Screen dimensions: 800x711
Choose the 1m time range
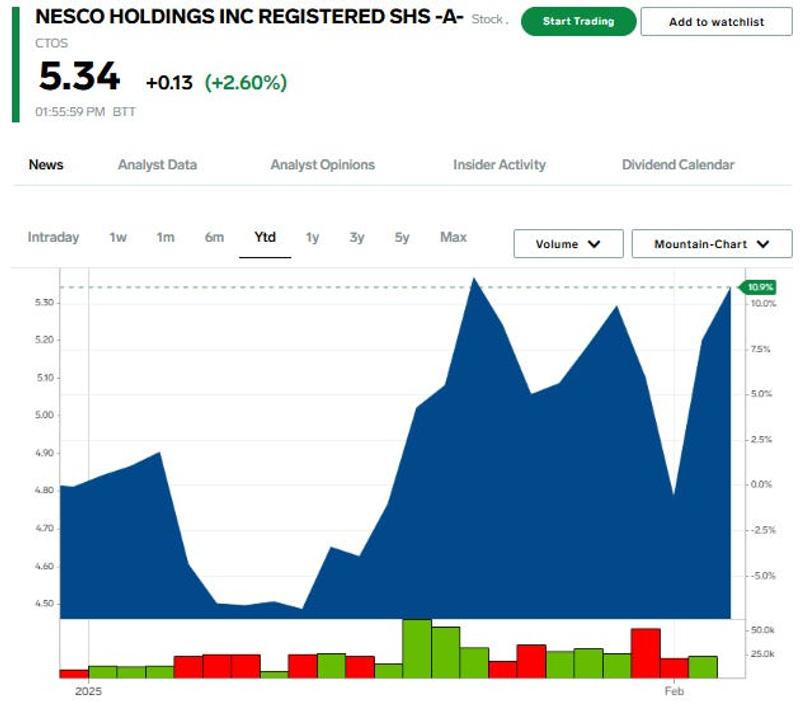click(x=165, y=237)
